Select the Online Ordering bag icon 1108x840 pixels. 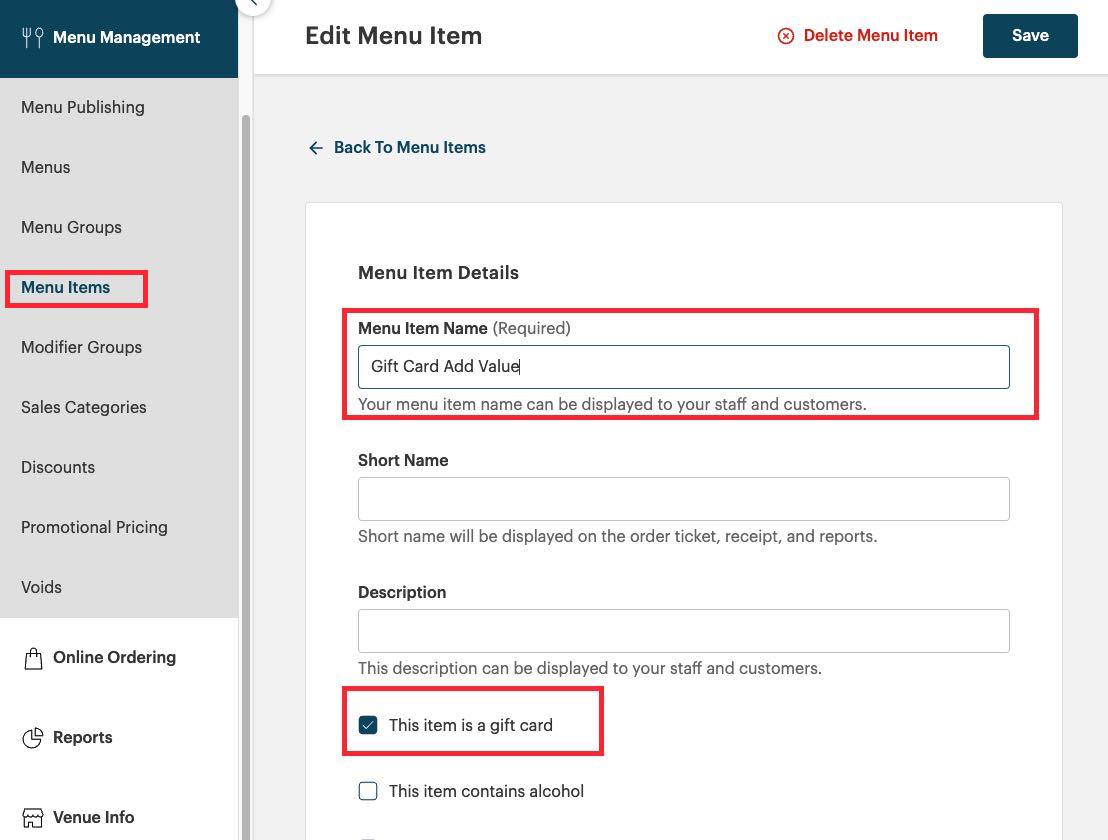(x=35, y=657)
